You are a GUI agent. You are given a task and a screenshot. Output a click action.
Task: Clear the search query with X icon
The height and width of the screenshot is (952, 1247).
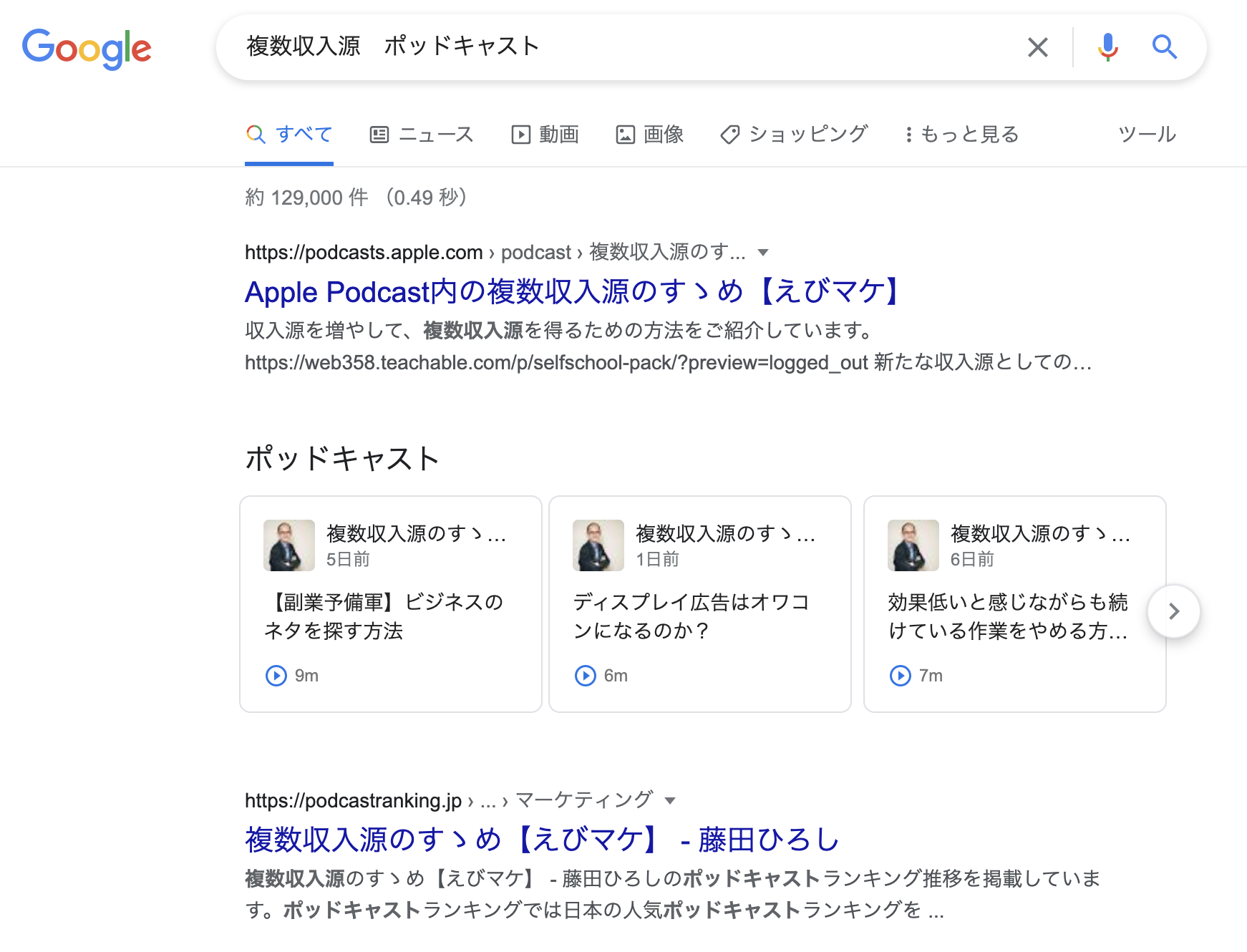(1037, 47)
